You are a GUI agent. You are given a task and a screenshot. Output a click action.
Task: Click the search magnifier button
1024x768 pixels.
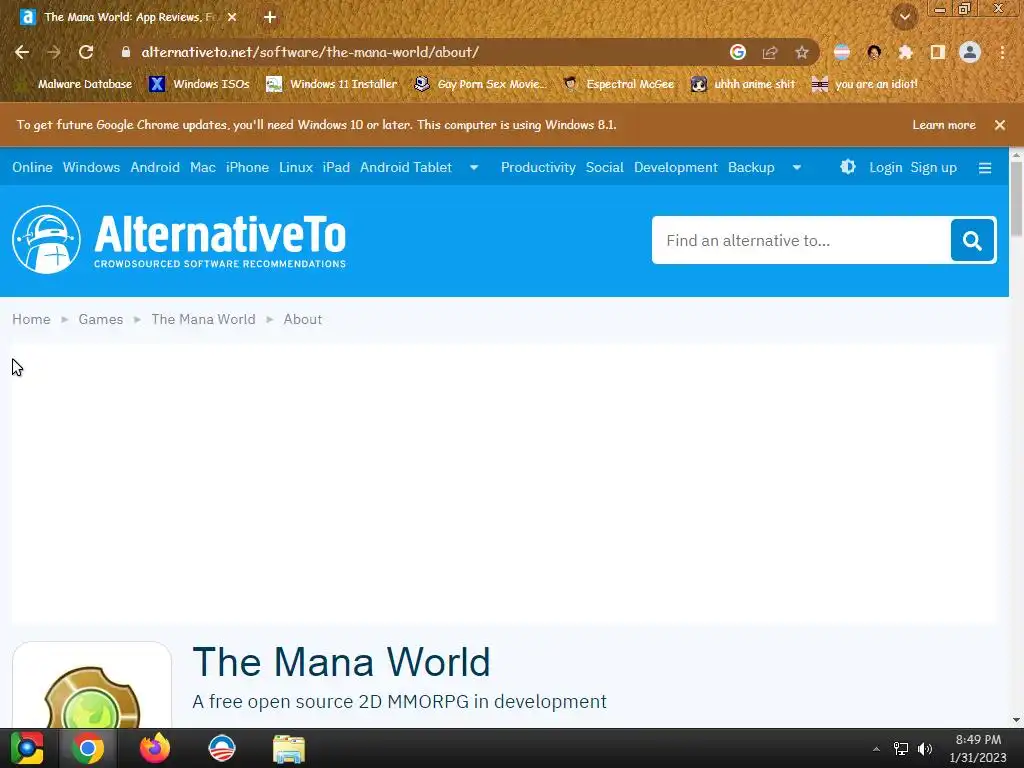(972, 240)
